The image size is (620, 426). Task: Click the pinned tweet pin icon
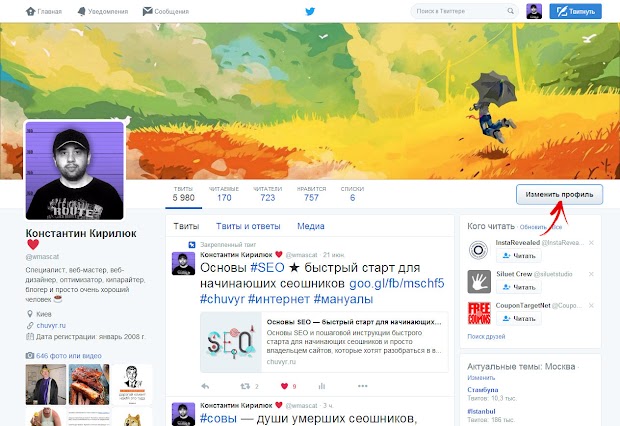[x=192, y=244]
